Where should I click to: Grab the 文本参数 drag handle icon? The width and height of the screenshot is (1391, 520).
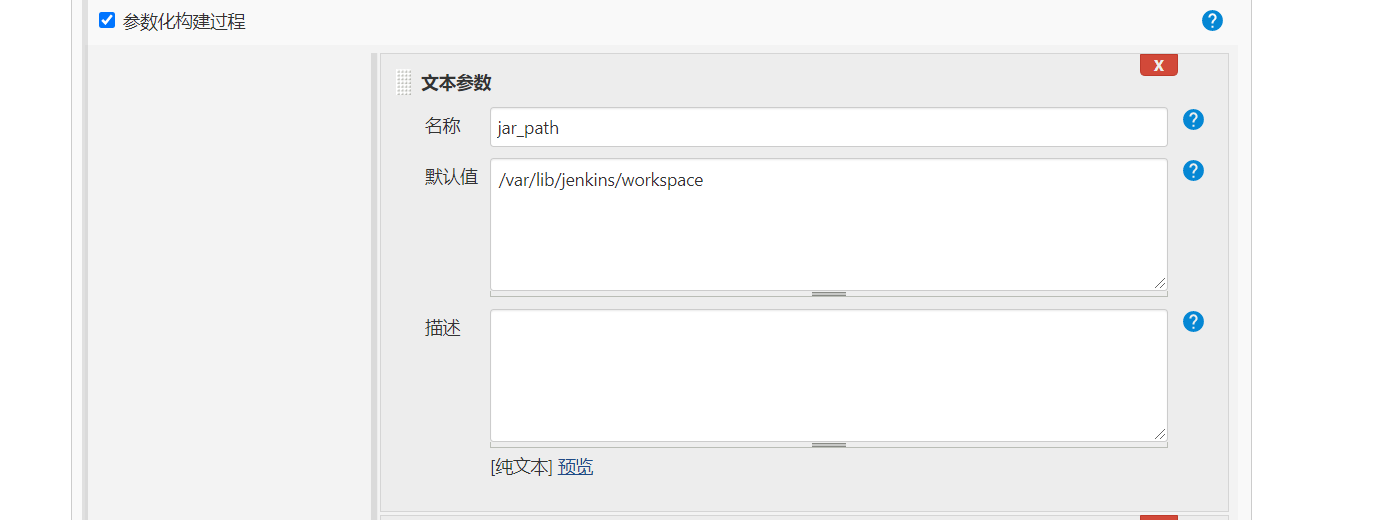pos(404,82)
